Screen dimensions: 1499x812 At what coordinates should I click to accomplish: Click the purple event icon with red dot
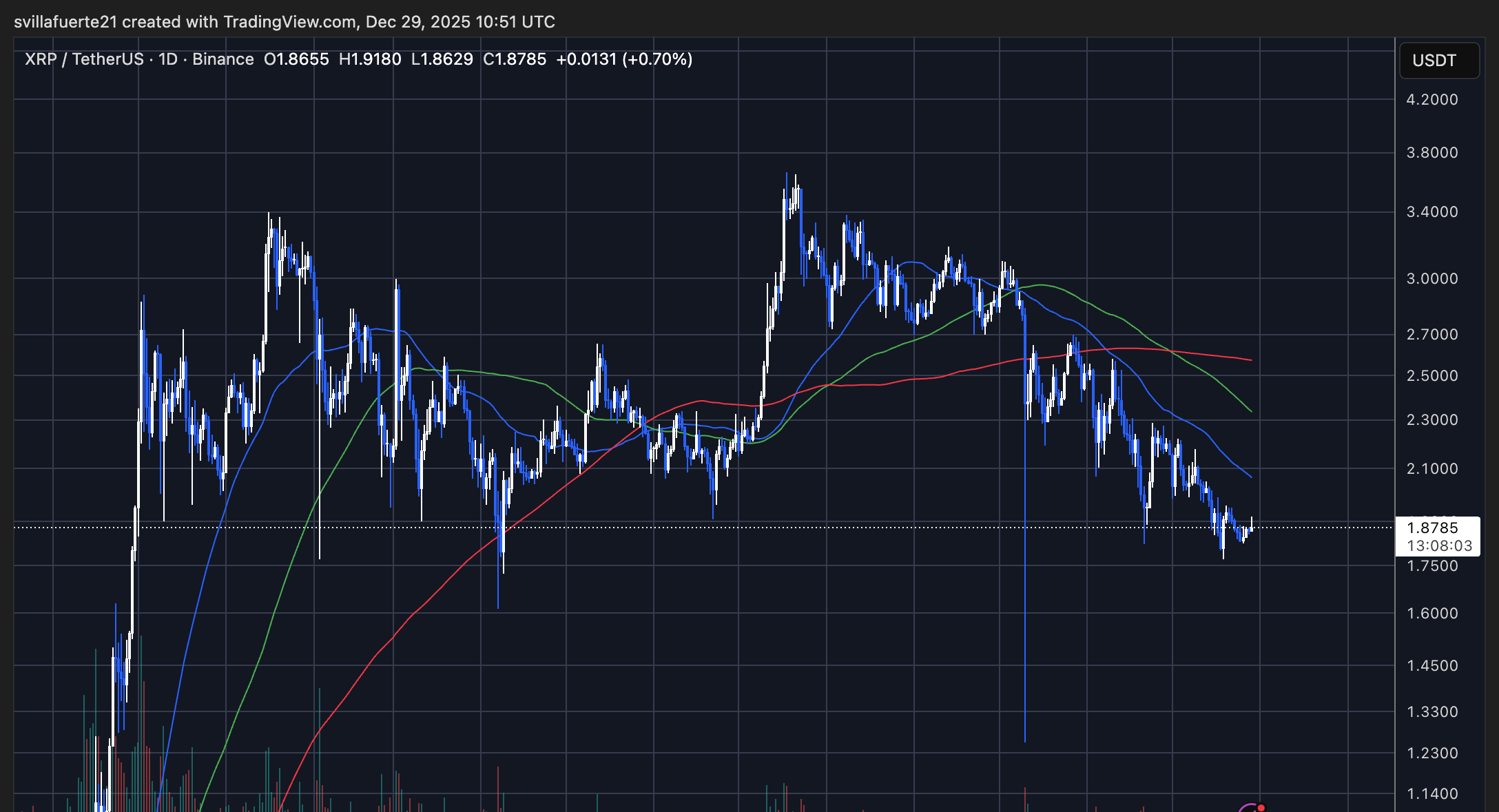click(1252, 807)
